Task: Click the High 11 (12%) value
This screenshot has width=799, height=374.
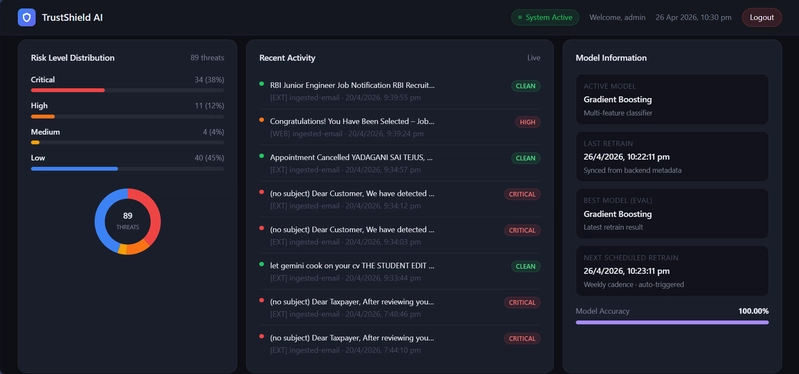Action: click(209, 106)
